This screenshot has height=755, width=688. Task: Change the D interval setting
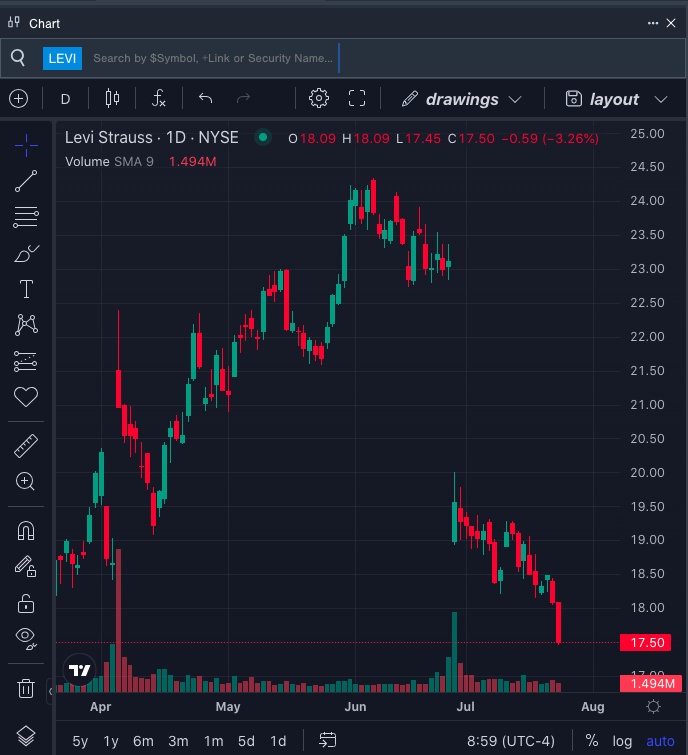coord(65,99)
